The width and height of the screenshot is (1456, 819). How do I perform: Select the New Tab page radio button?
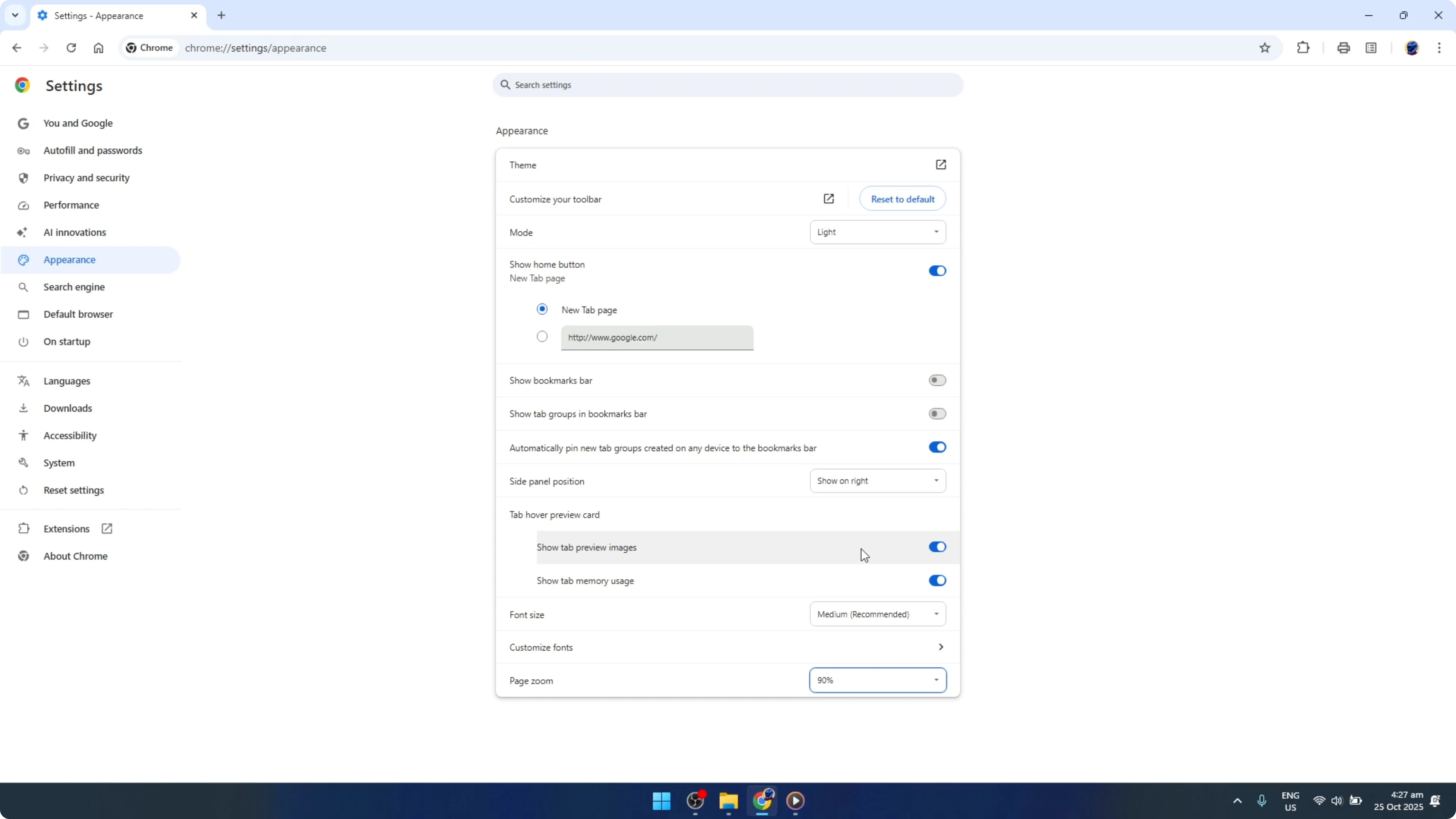pos(542,309)
